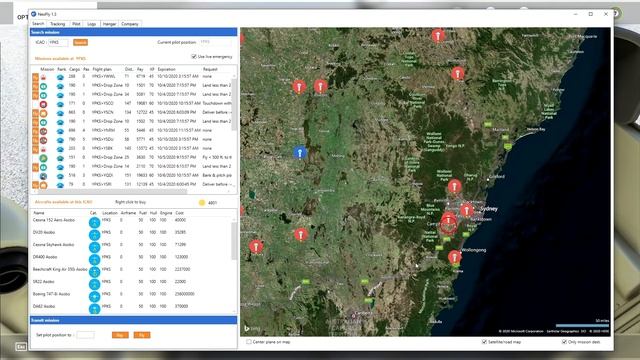Click the Pay column header in the missions table
The image size is (640, 360).
(140, 69)
